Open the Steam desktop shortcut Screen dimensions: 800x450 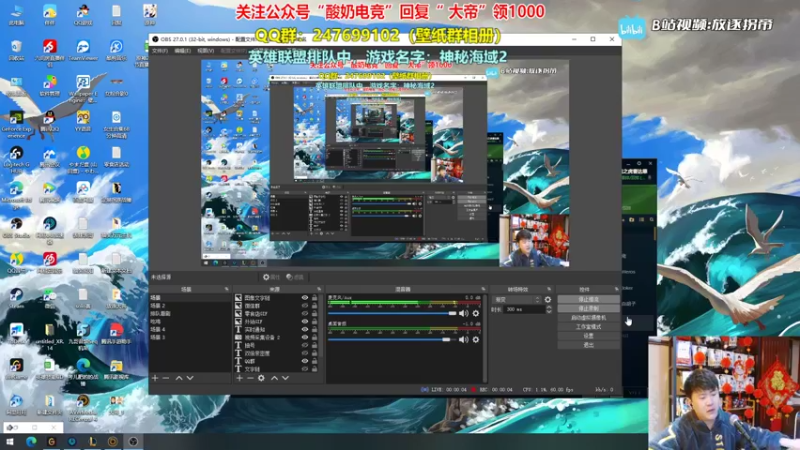point(16,298)
